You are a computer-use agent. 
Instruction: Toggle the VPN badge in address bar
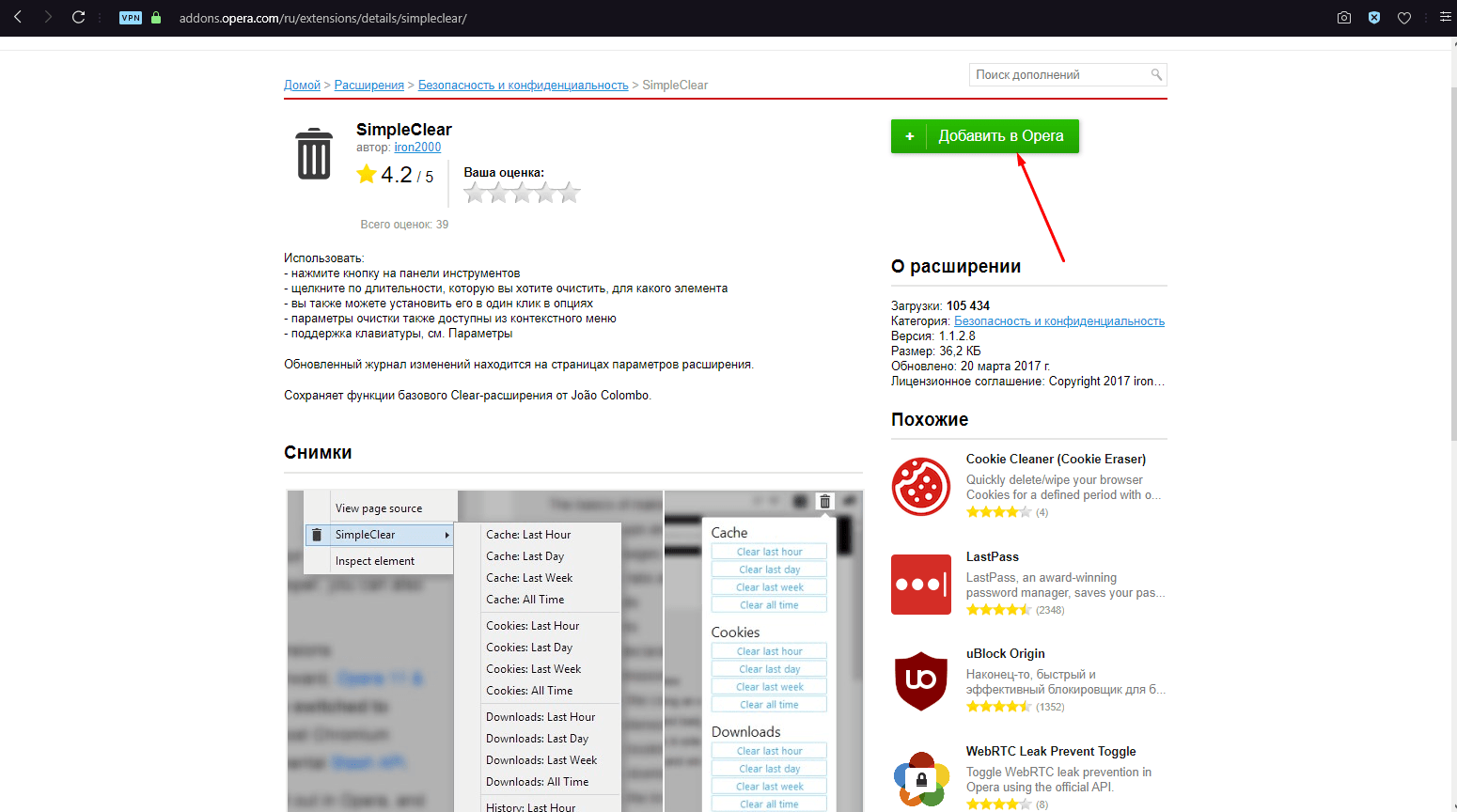point(131,18)
